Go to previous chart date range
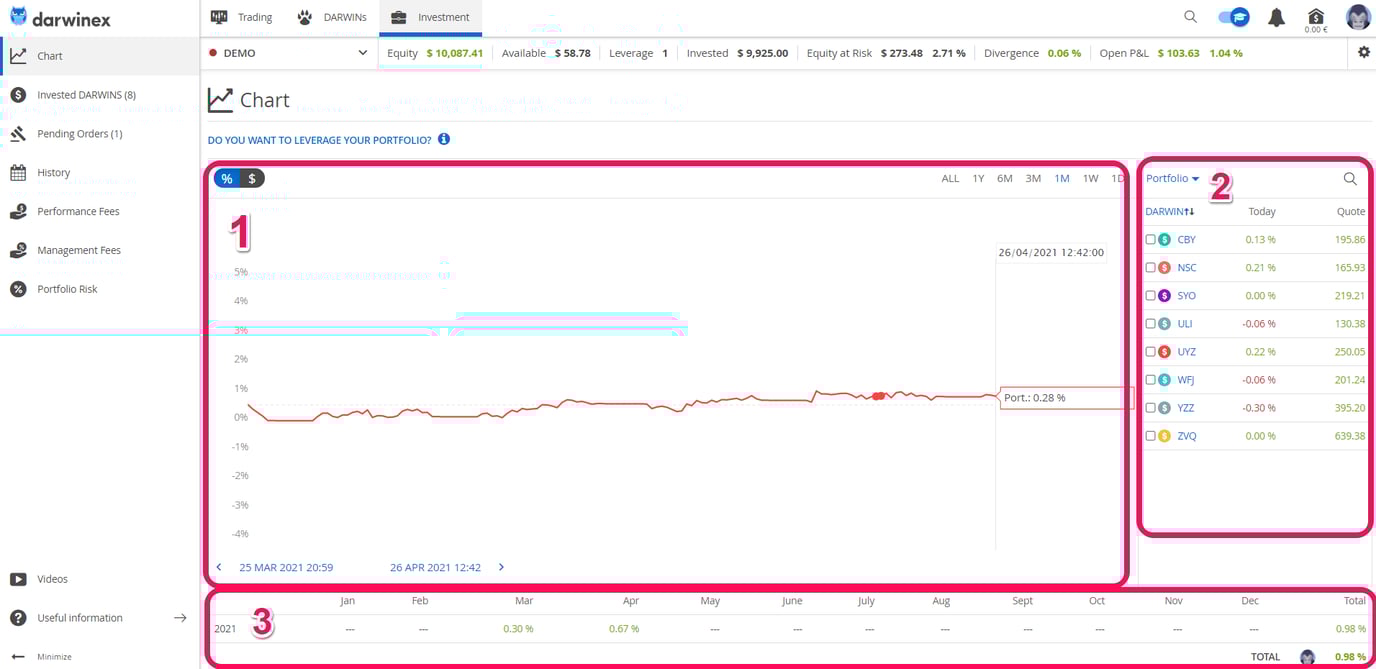 (x=219, y=567)
